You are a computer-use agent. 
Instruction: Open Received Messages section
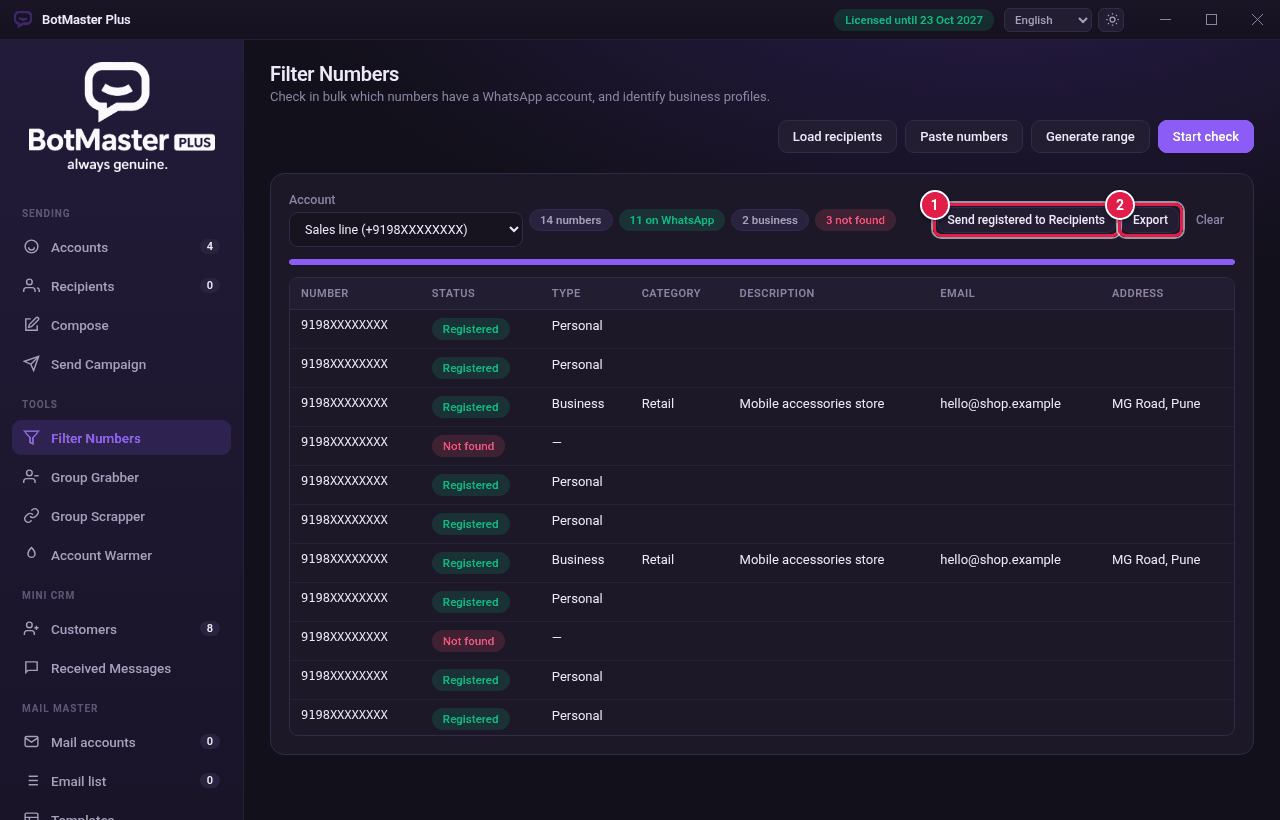point(121,668)
